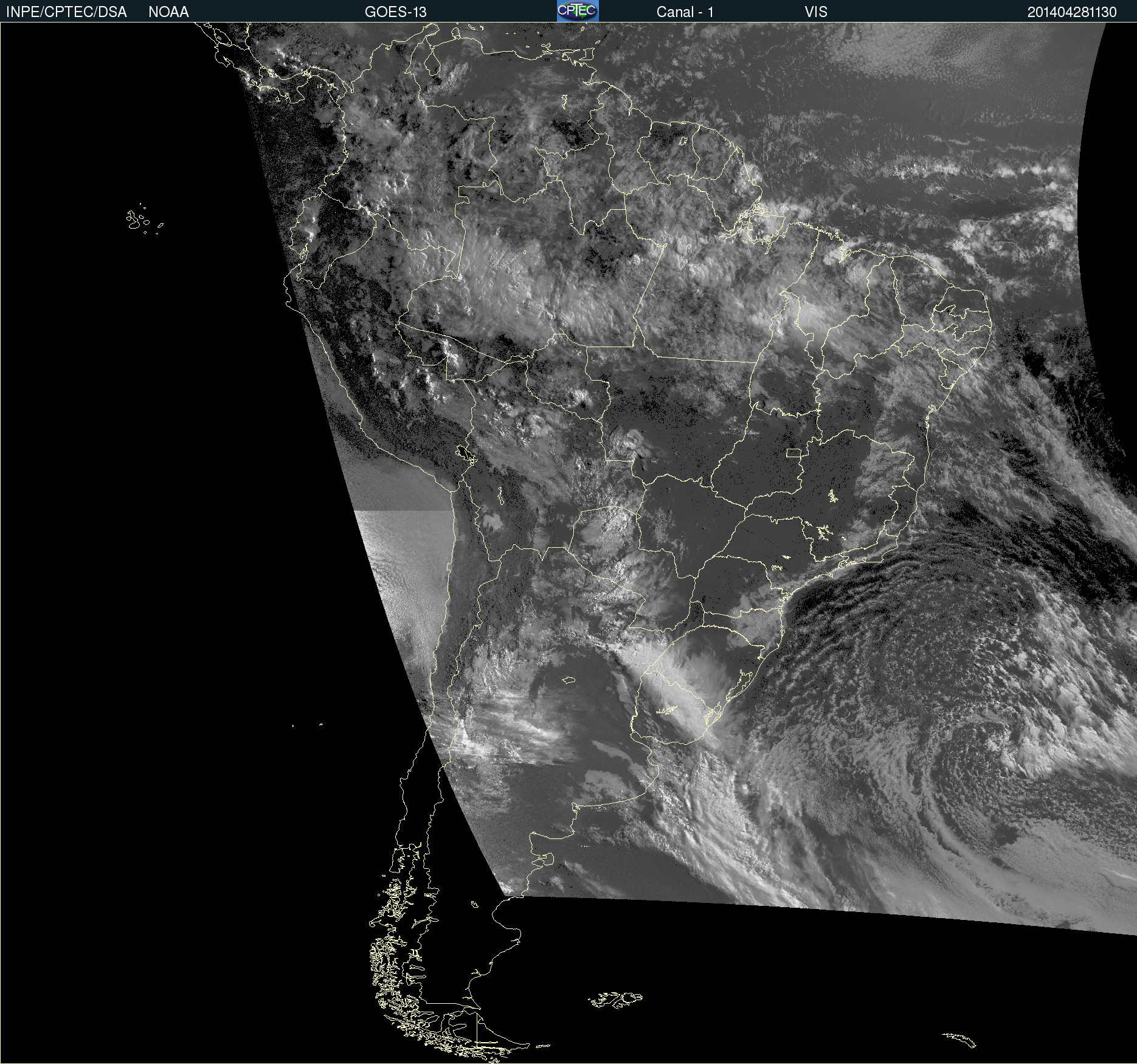Click the satellite cloud image over Brazil
This screenshot has height=1064, width=1137.
point(568,543)
